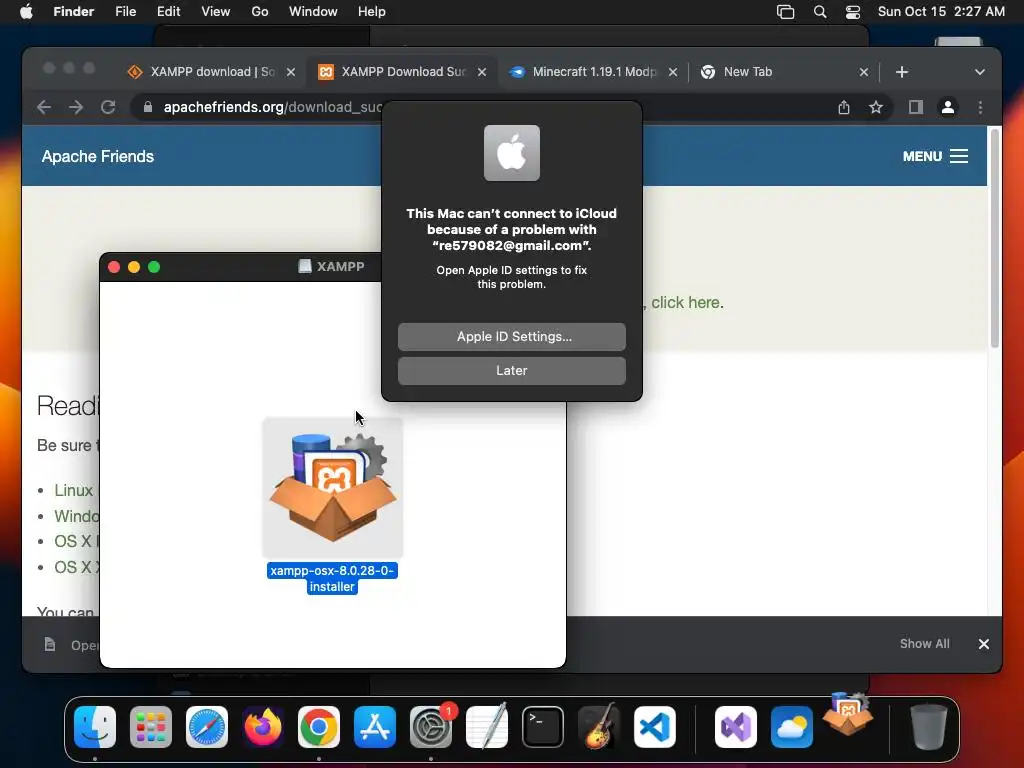This screenshot has width=1024, height=768.
Task: Close the New Tab tab
Action: pos(864,72)
